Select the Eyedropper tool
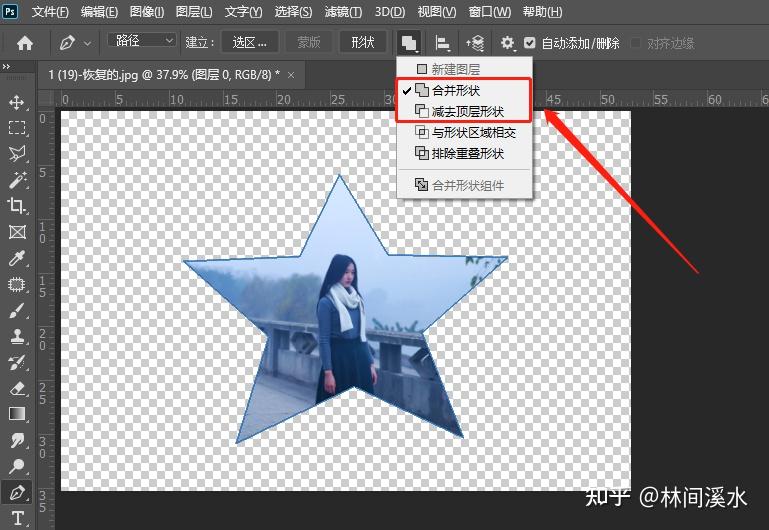This screenshot has width=769, height=530. click(17, 258)
